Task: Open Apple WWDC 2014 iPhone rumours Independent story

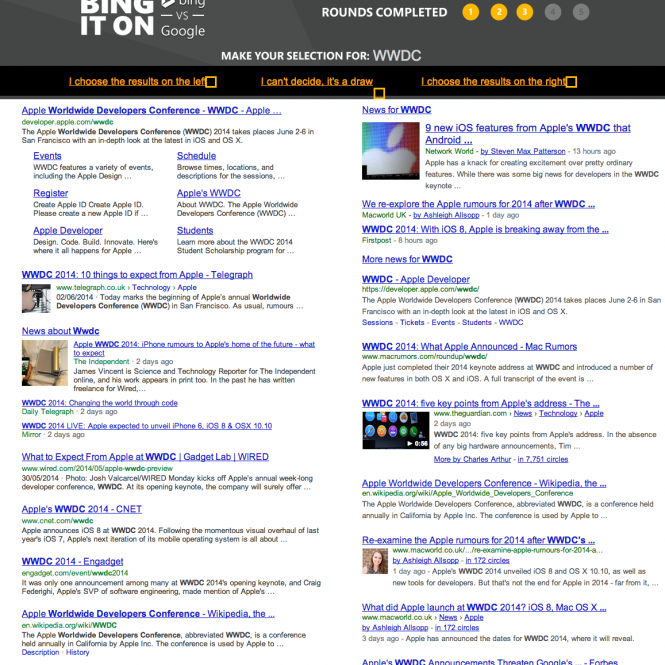Action: tap(194, 348)
